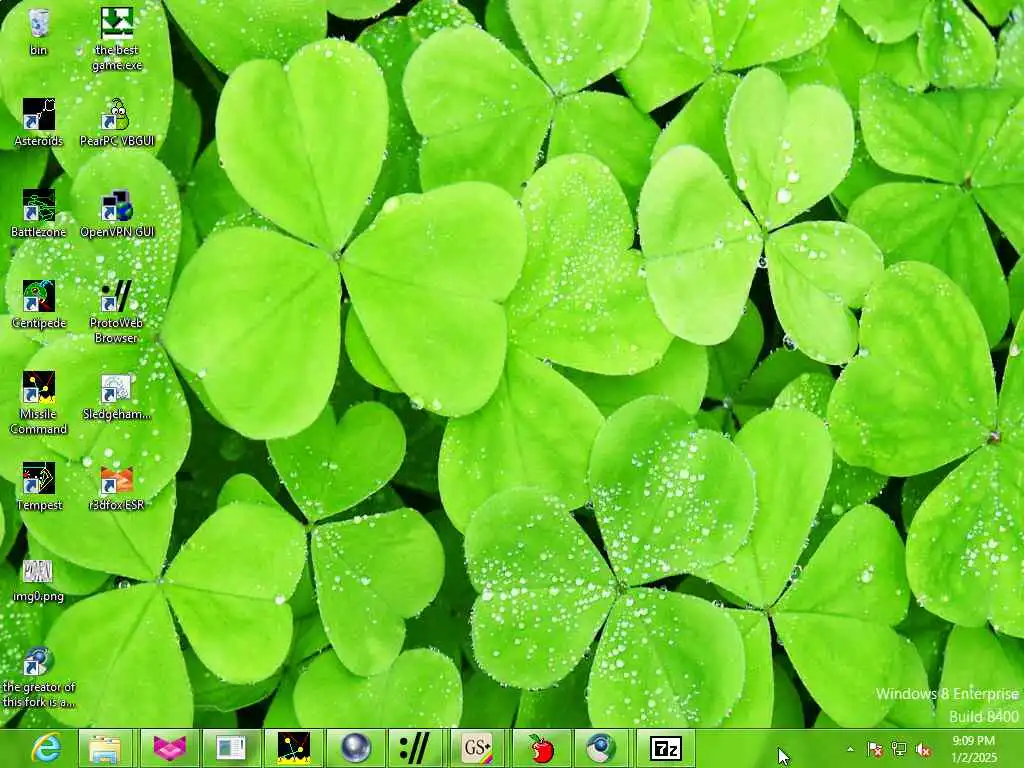1024x768 pixels.
Task: Select the Missile Command desktop shortcut
Action: click(x=39, y=403)
